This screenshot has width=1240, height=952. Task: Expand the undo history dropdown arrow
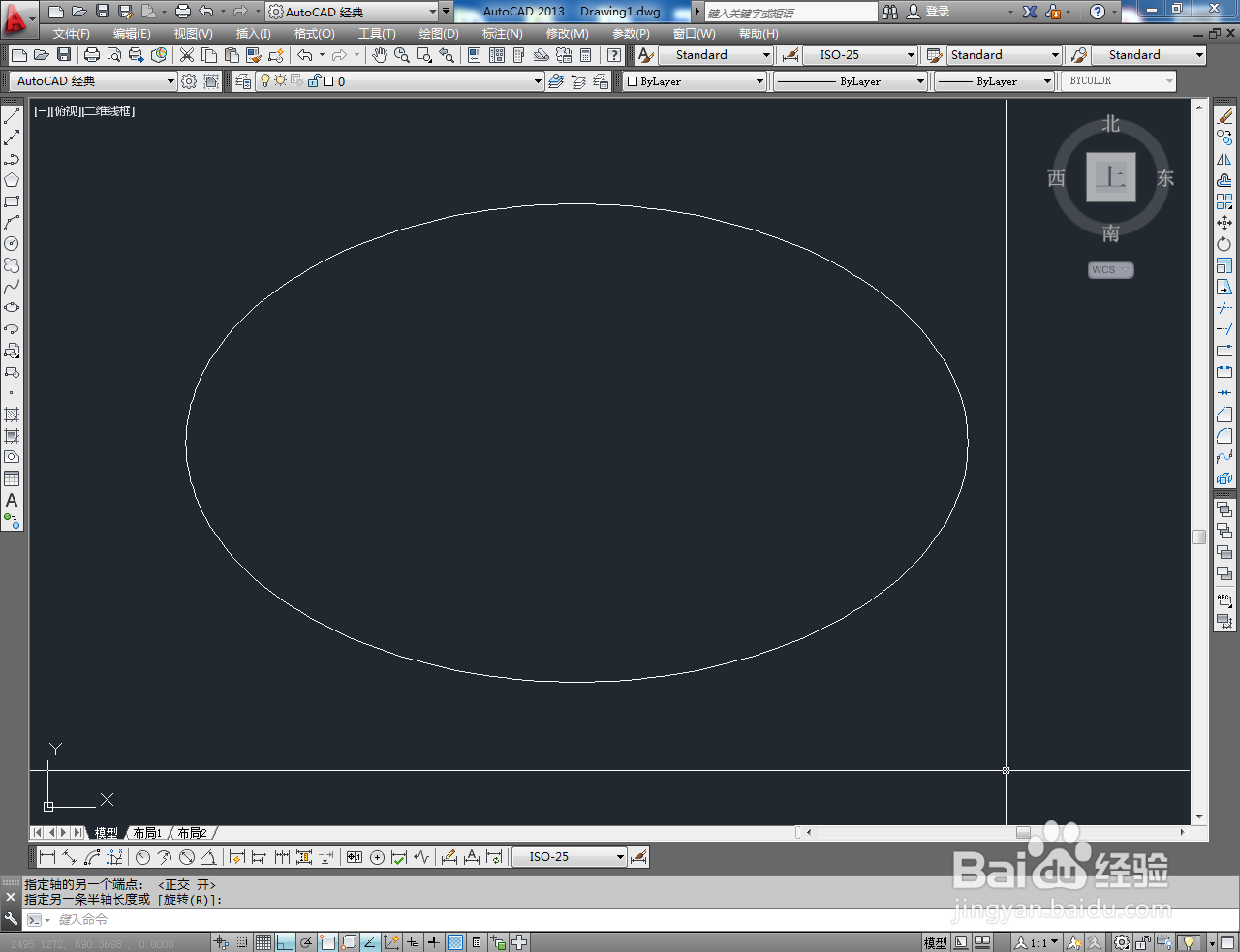coord(322,55)
